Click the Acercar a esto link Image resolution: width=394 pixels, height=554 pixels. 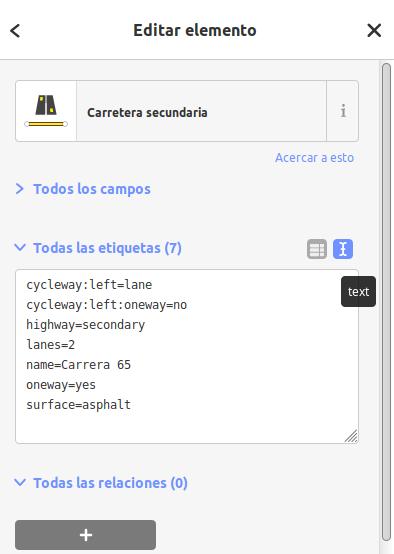[314, 158]
